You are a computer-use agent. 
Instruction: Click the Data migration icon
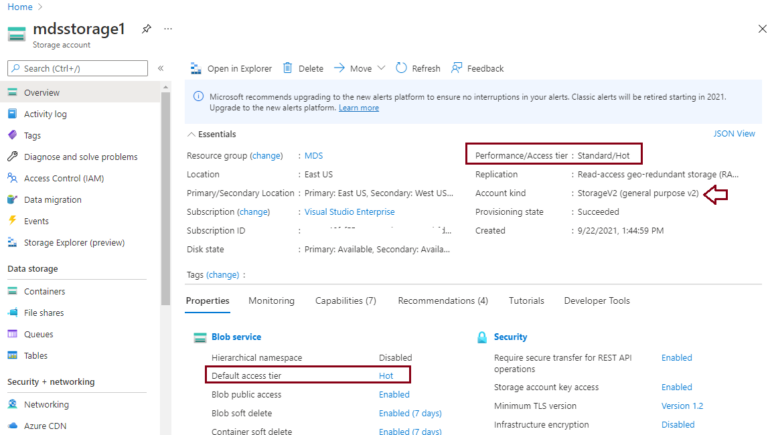(x=12, y=199)
